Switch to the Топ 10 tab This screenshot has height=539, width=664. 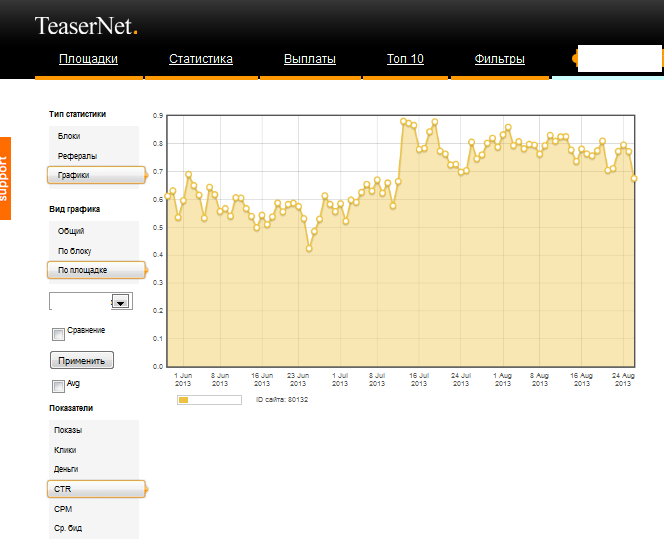coord(405,59)
